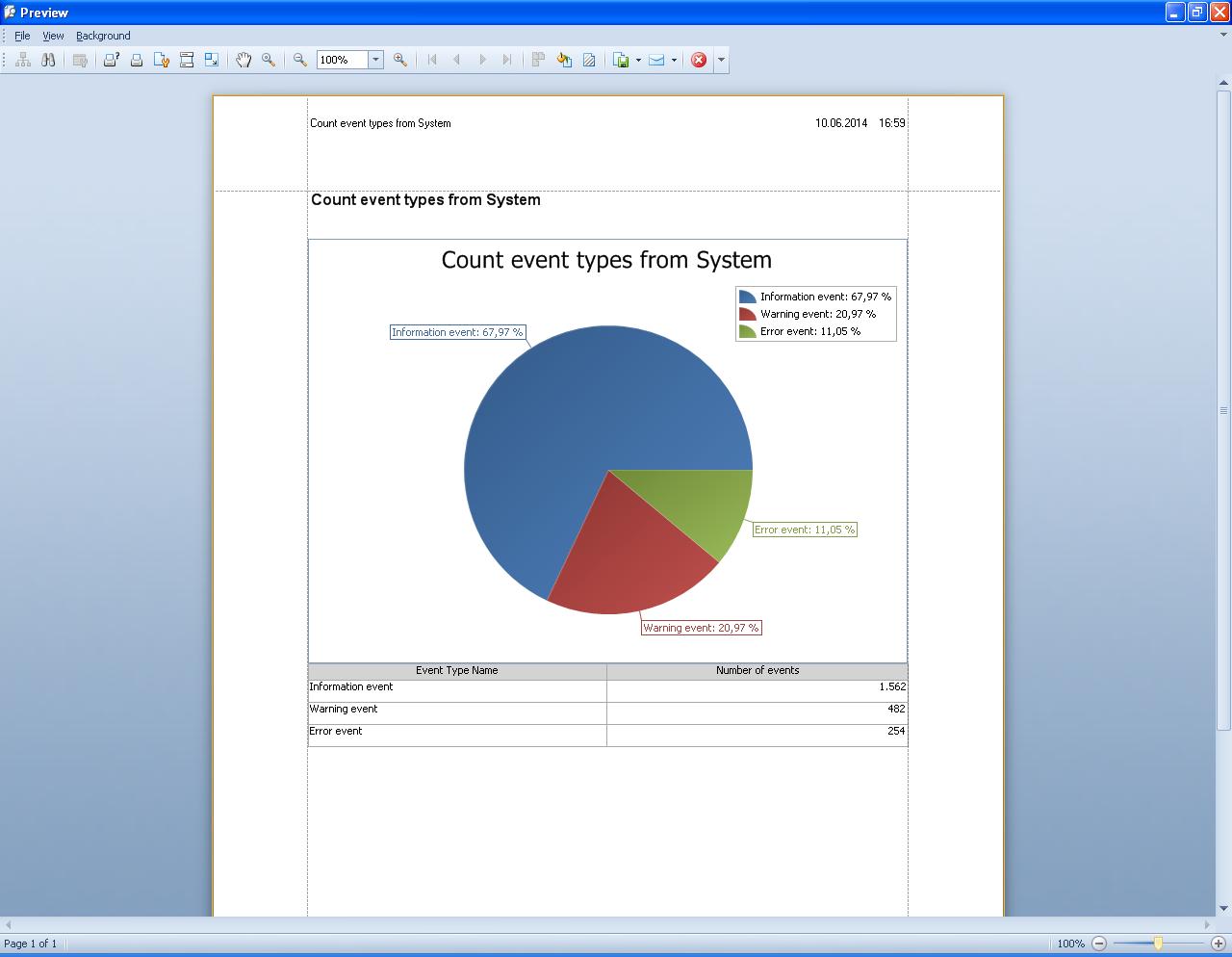The image size is (1232, 957).
Task: Click the 100% label in the status bar
Action: (1071, 944)
